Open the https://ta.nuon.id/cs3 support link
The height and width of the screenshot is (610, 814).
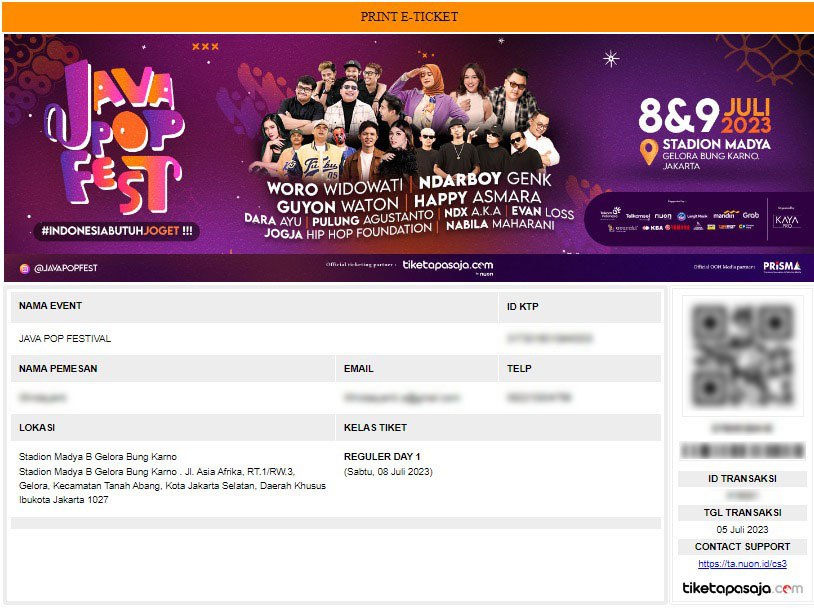pyautogui.click(x=742, y=564)
